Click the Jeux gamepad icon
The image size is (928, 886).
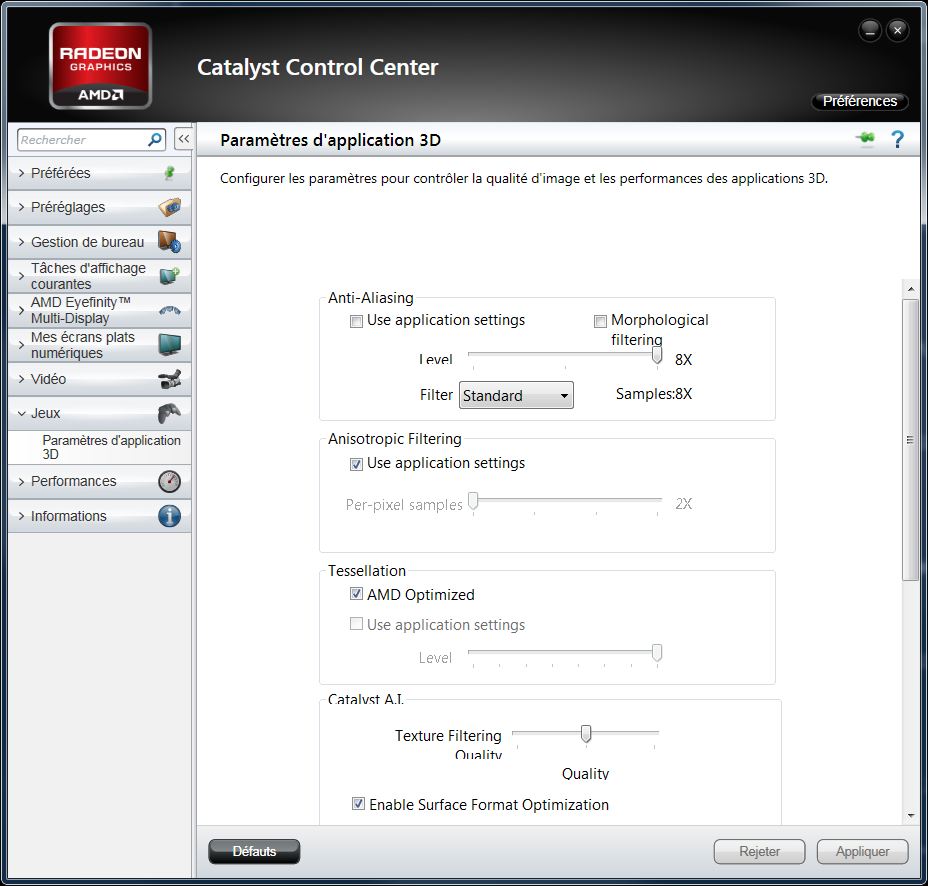[x=170, y=413]
